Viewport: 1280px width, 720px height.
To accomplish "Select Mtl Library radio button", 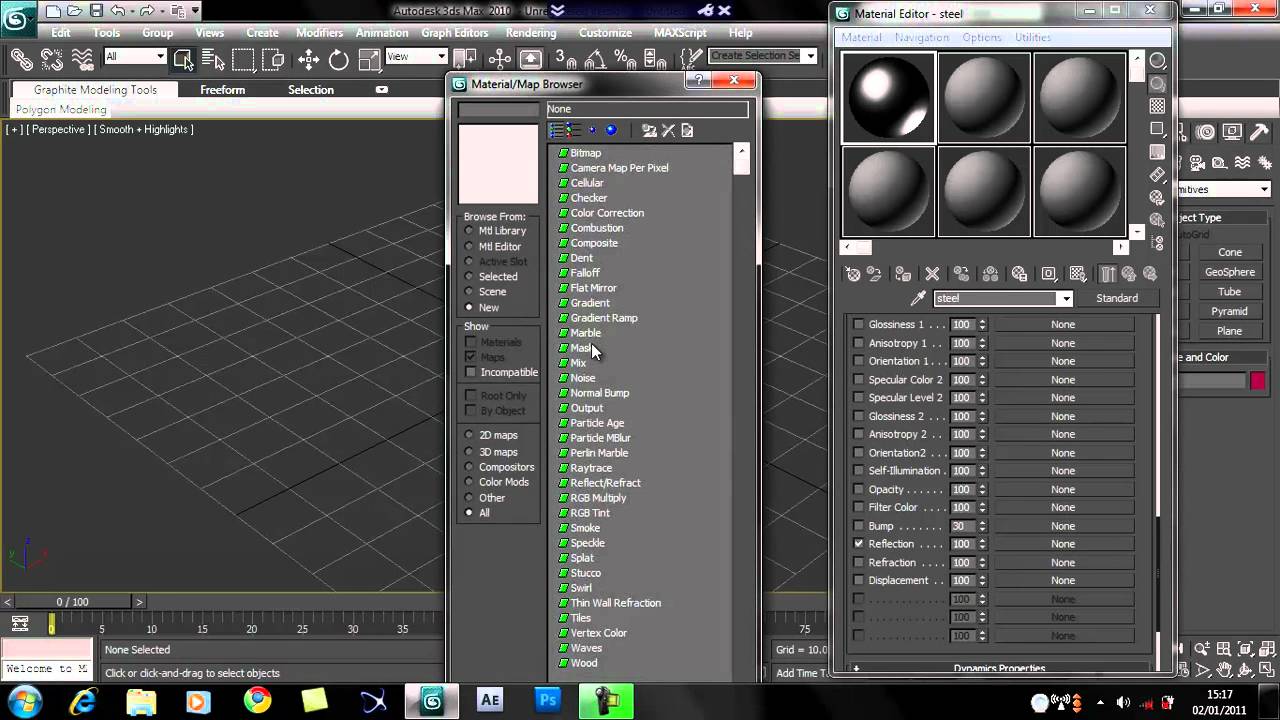I will [469, 231].
